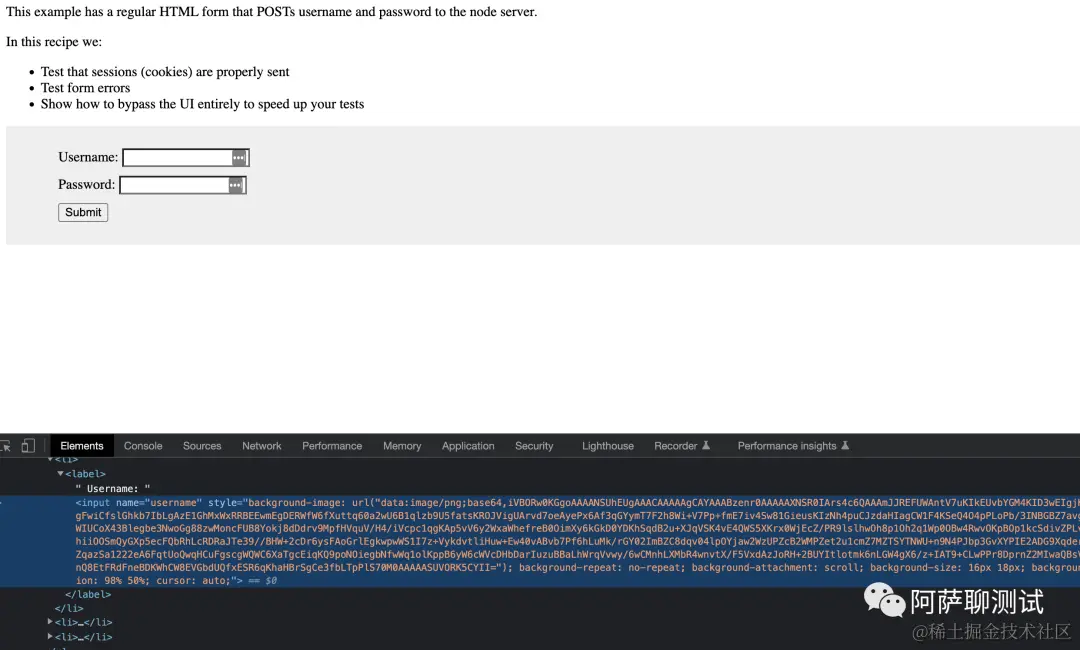
Task: Click the Username input field
Action: point(185,158)
